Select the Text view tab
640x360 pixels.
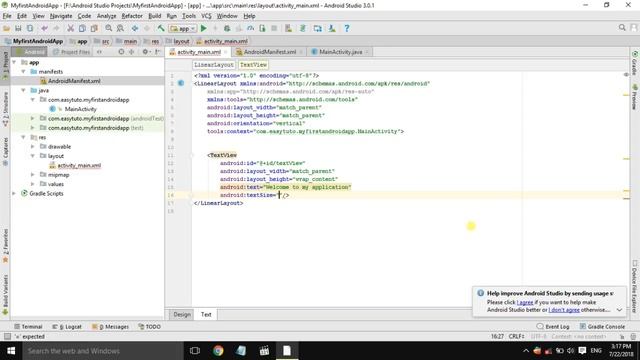click(206, 314)
